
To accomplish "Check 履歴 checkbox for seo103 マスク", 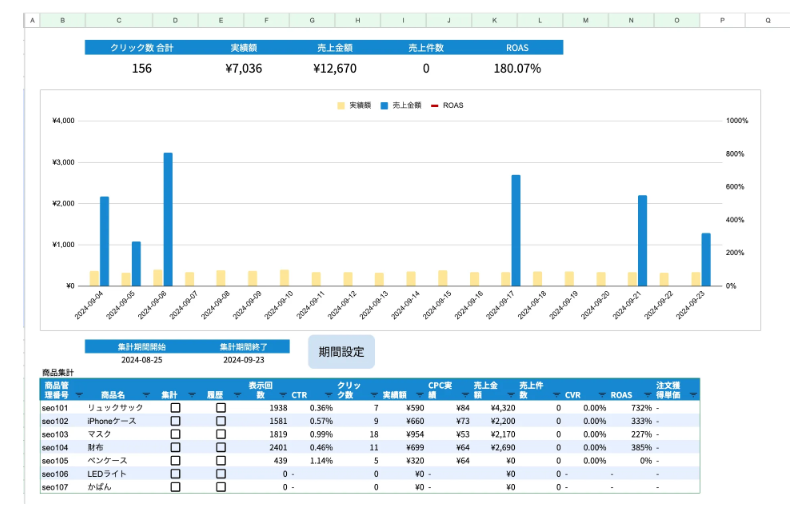I will coord(221,434).
